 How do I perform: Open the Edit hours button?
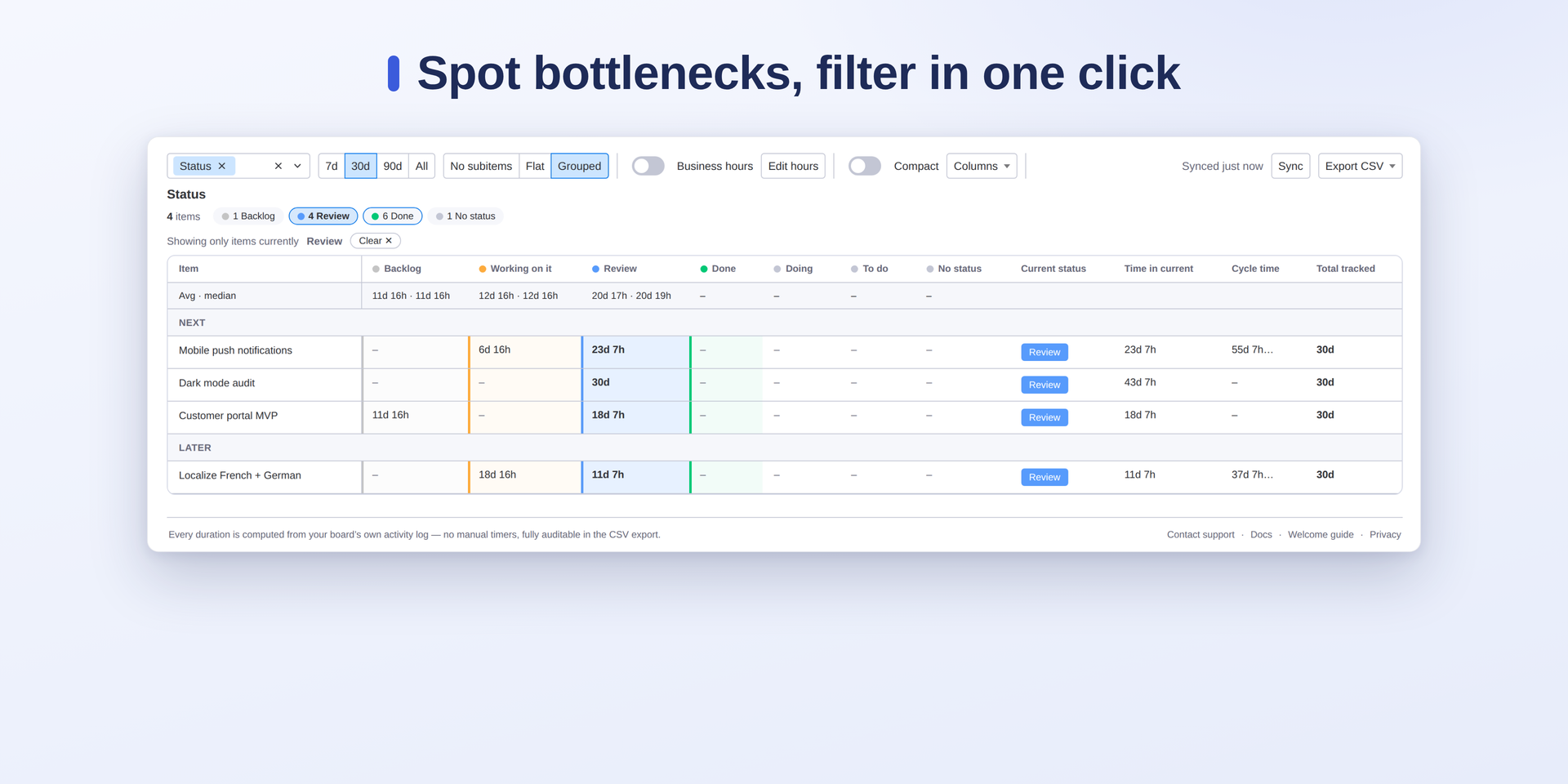pos(793,166)
